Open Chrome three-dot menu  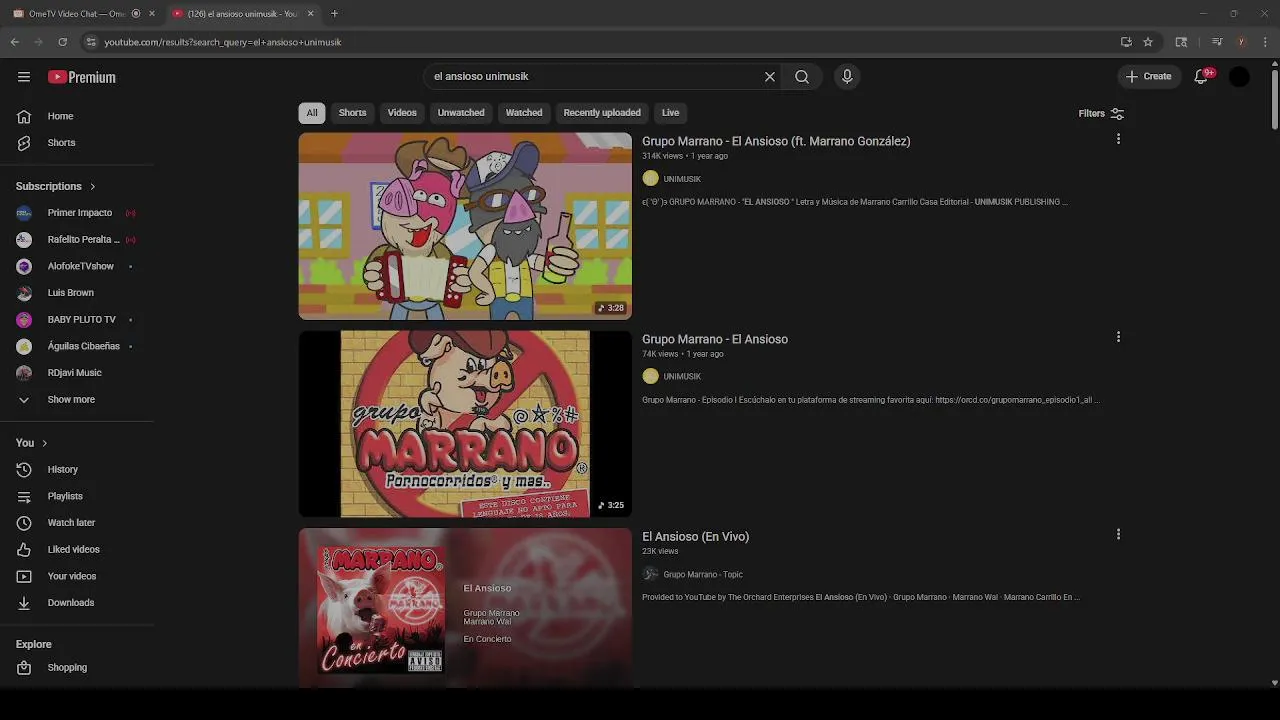tap(1265, 42)
